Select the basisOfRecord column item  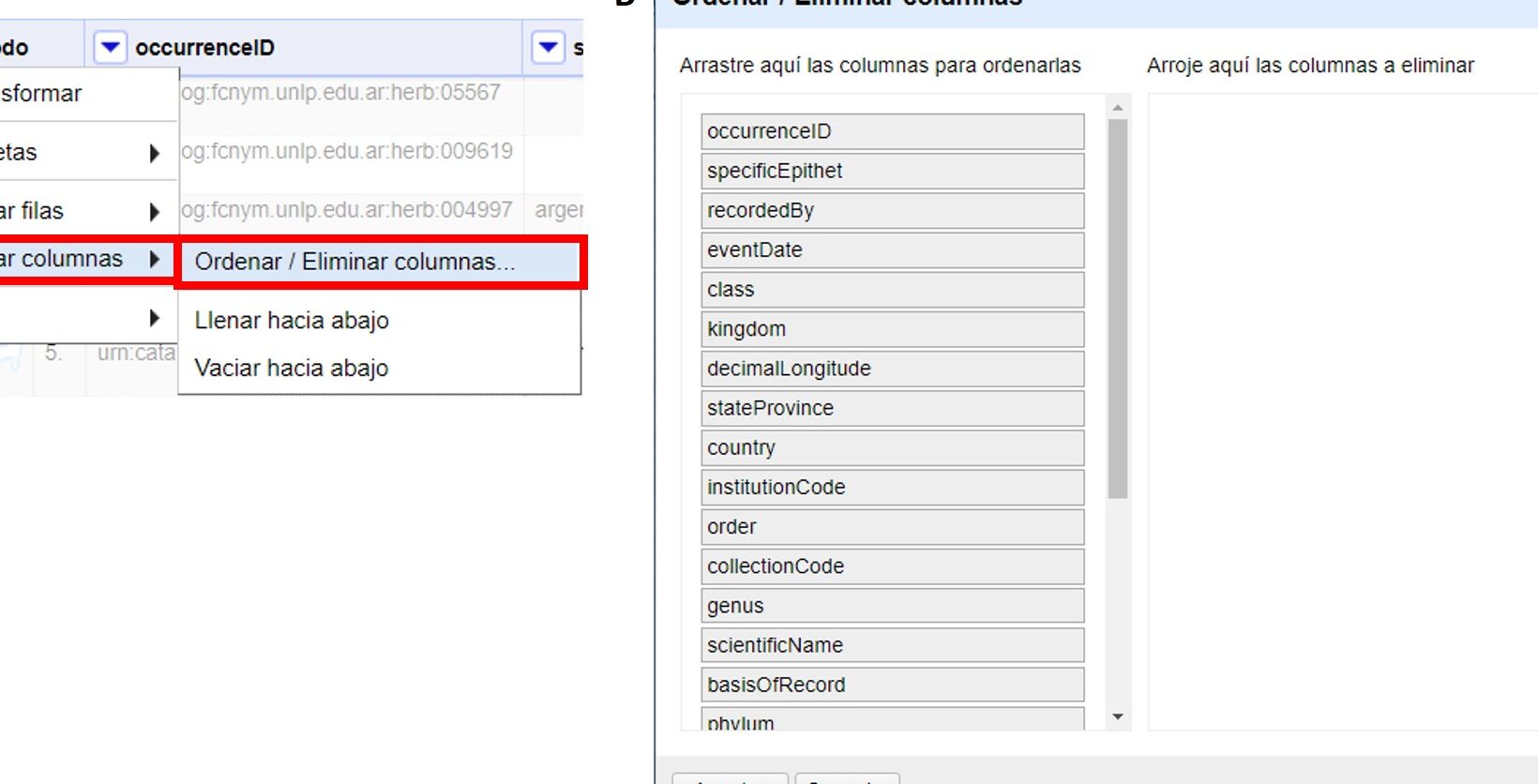892,685
